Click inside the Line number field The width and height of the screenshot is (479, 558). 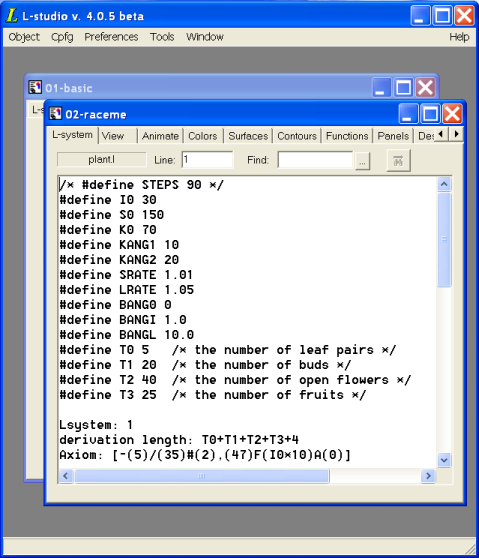pyautogui.click(x=207, y=159)
